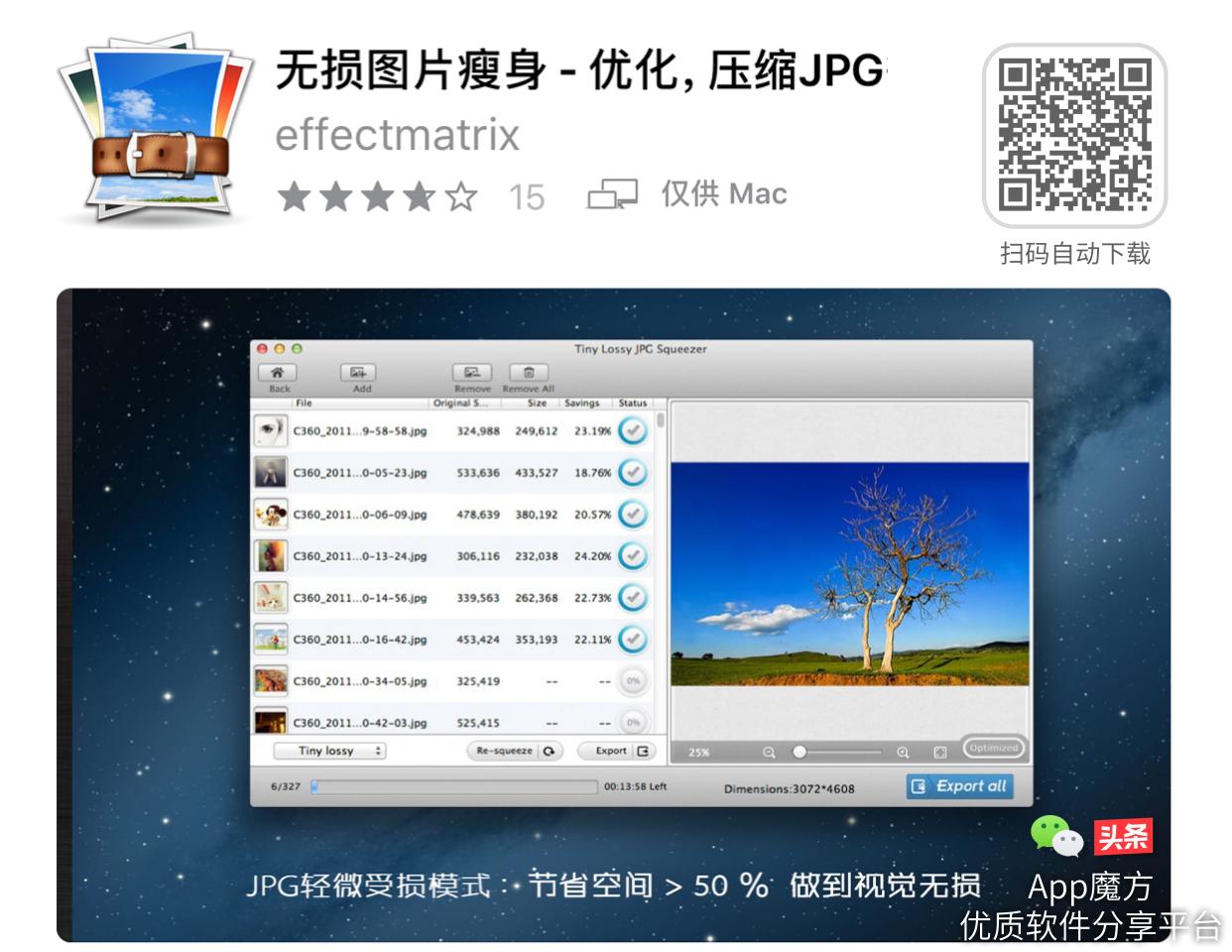Image resolution: width=1232 pixels, height=952 pixels.
Task: Click the Add images toolbar icon
Action: point(360,371)
